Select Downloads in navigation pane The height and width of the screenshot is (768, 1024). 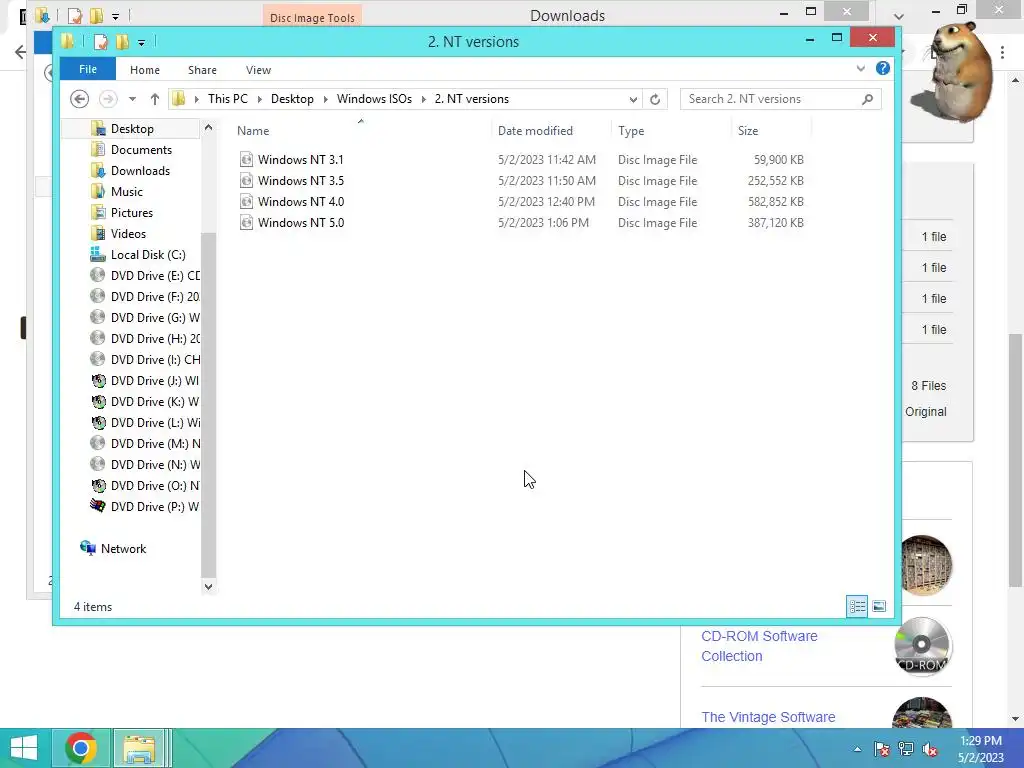click(140, 170)
